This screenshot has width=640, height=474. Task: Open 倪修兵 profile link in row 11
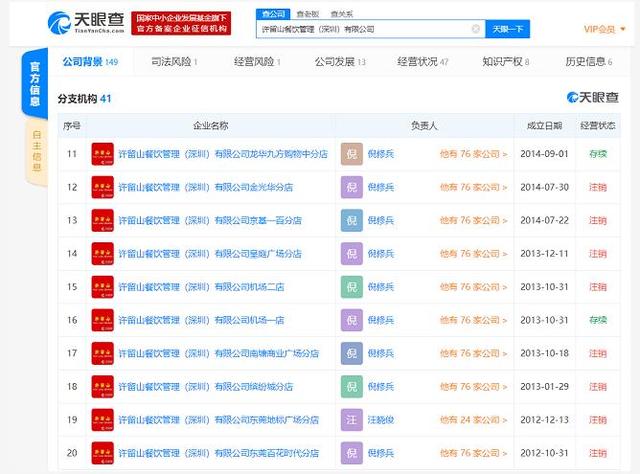pyautogui.click(x=380, y=154)
